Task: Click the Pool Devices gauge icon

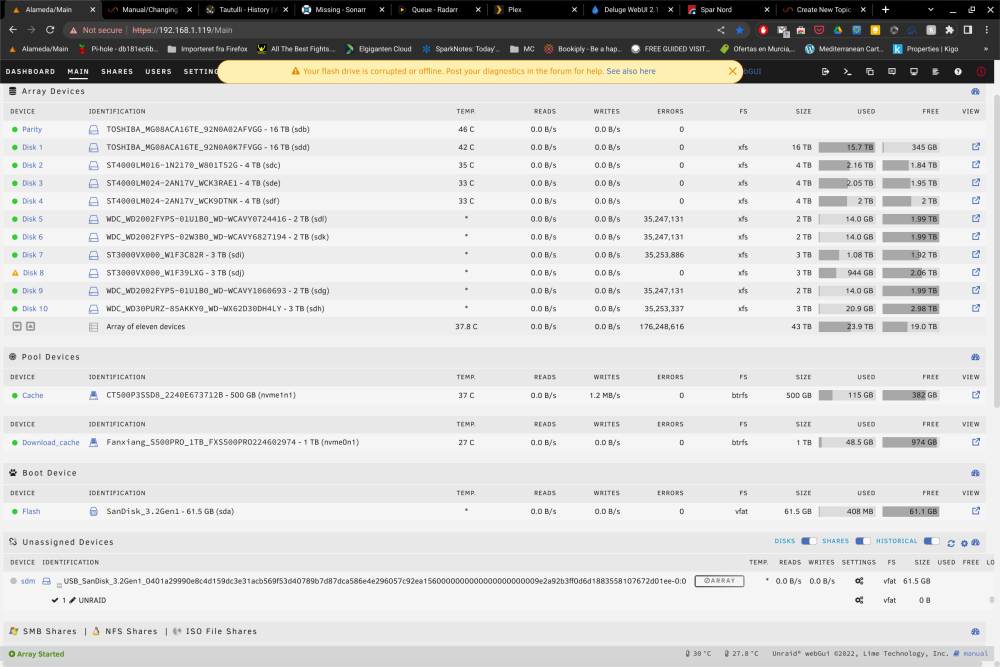Action: (975, 357)
